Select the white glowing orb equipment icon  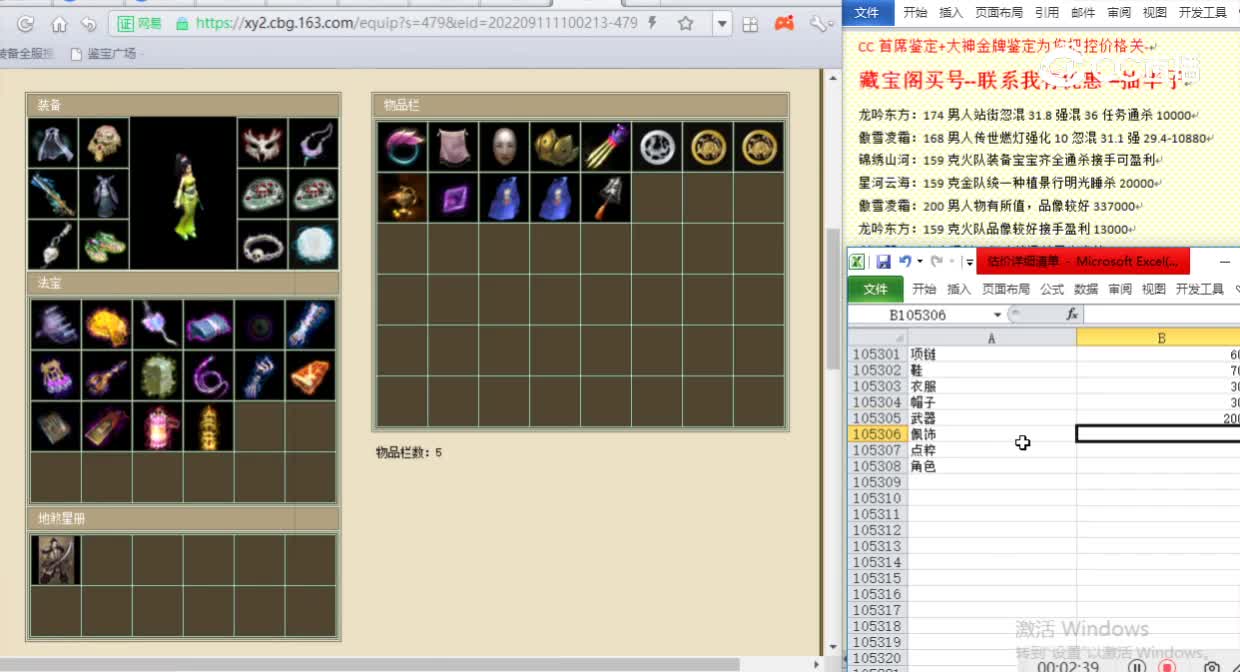(314, 245)
